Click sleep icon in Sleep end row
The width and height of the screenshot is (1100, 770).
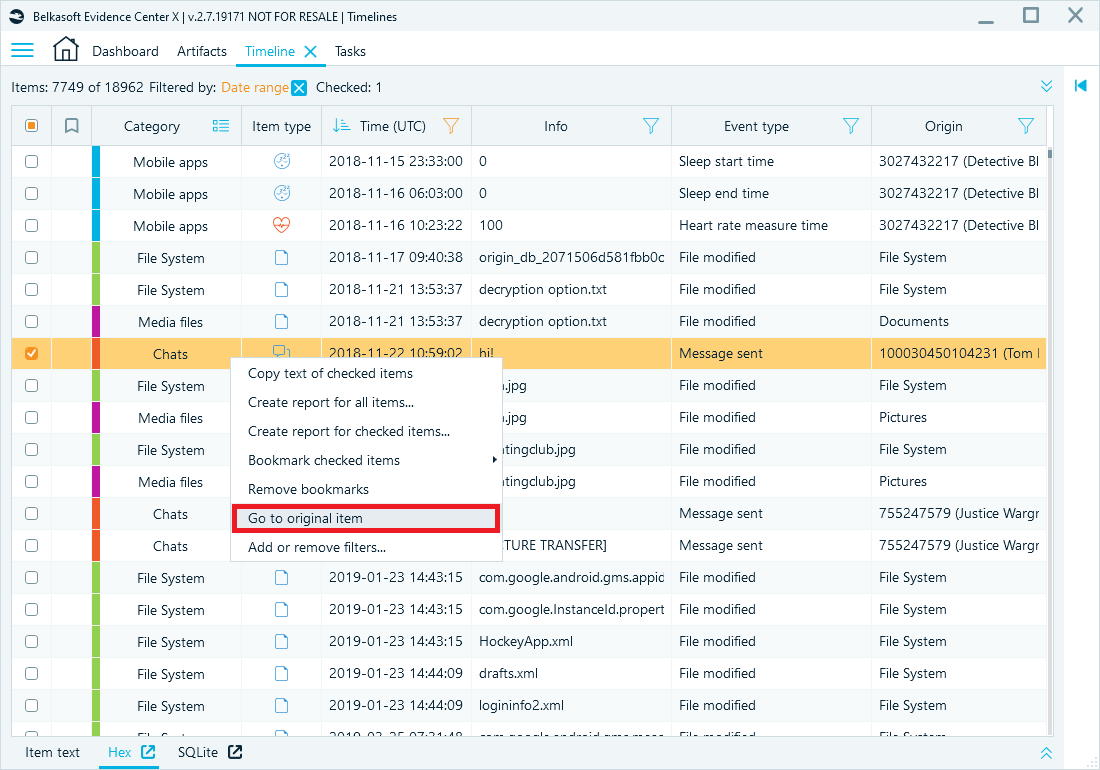point(281,194)
